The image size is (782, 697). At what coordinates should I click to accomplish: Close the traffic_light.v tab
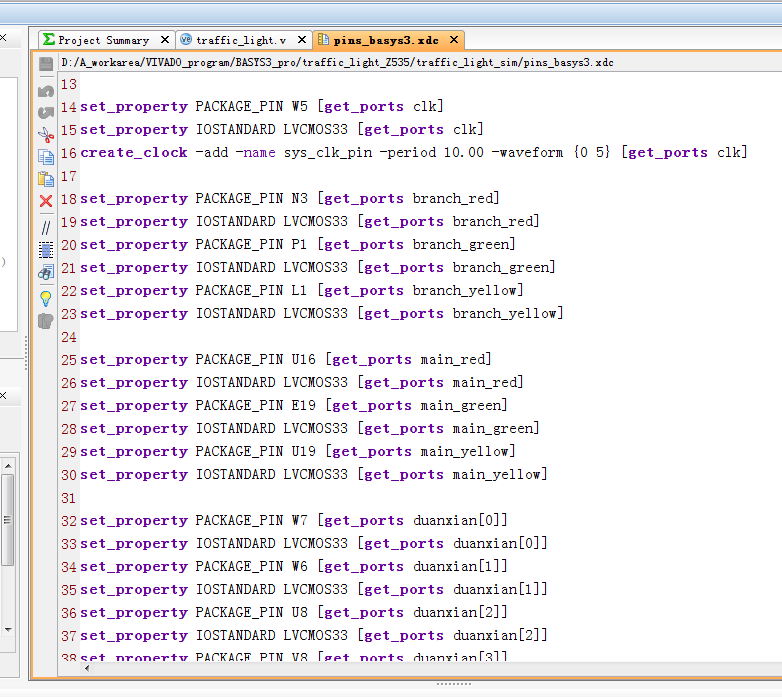tap(300, 40)
